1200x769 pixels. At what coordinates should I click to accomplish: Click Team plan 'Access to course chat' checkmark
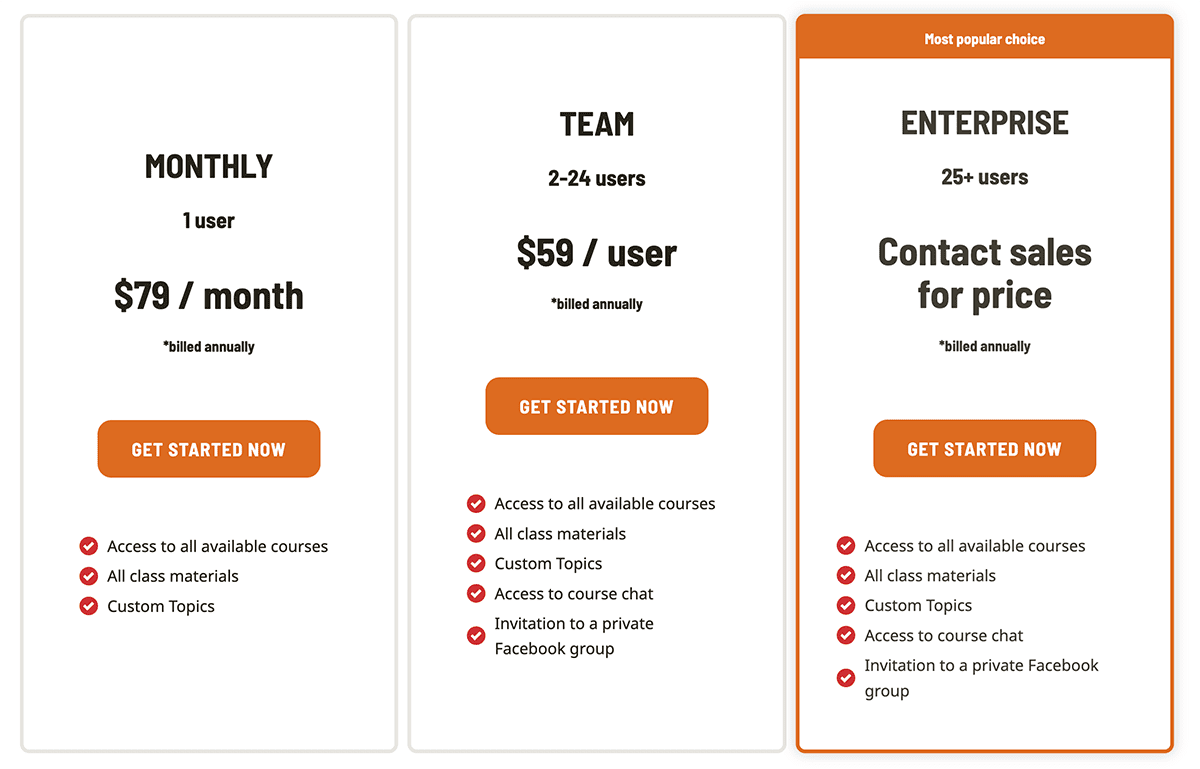click(476, 594)
